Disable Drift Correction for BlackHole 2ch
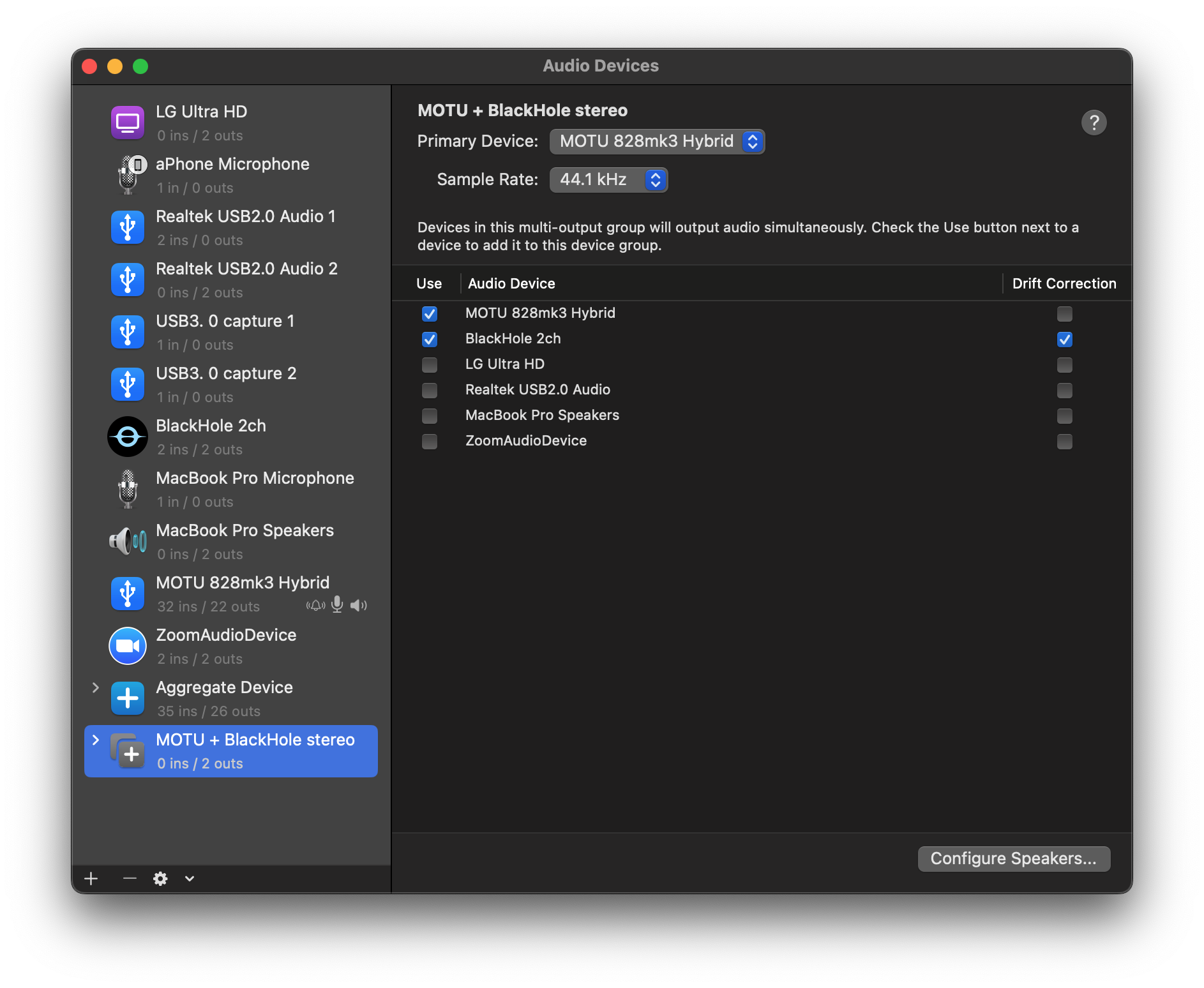1204x988 pixels. pos(1064,340)
